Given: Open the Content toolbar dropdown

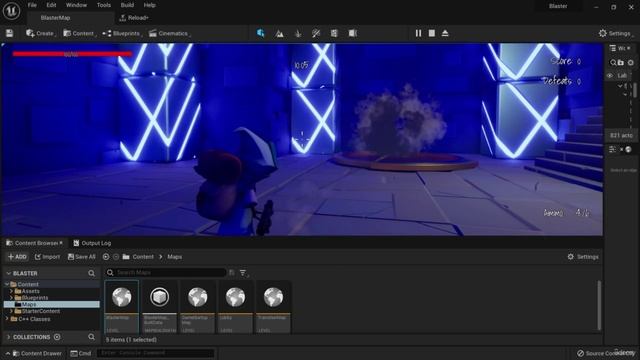Looking at the screenshot, I should coord(79,33).
